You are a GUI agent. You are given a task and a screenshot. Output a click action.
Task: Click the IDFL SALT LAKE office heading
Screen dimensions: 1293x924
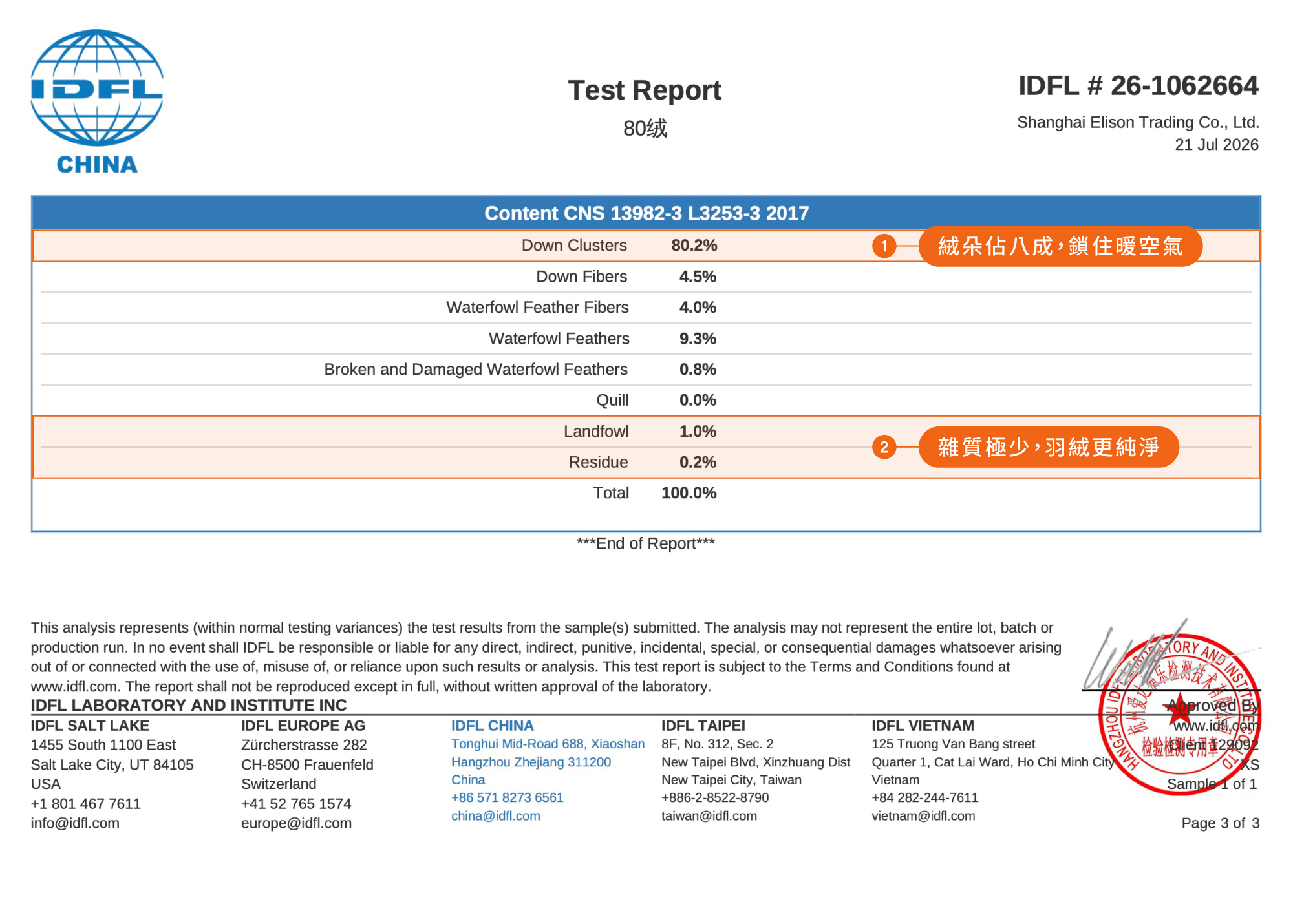[90, 726]
